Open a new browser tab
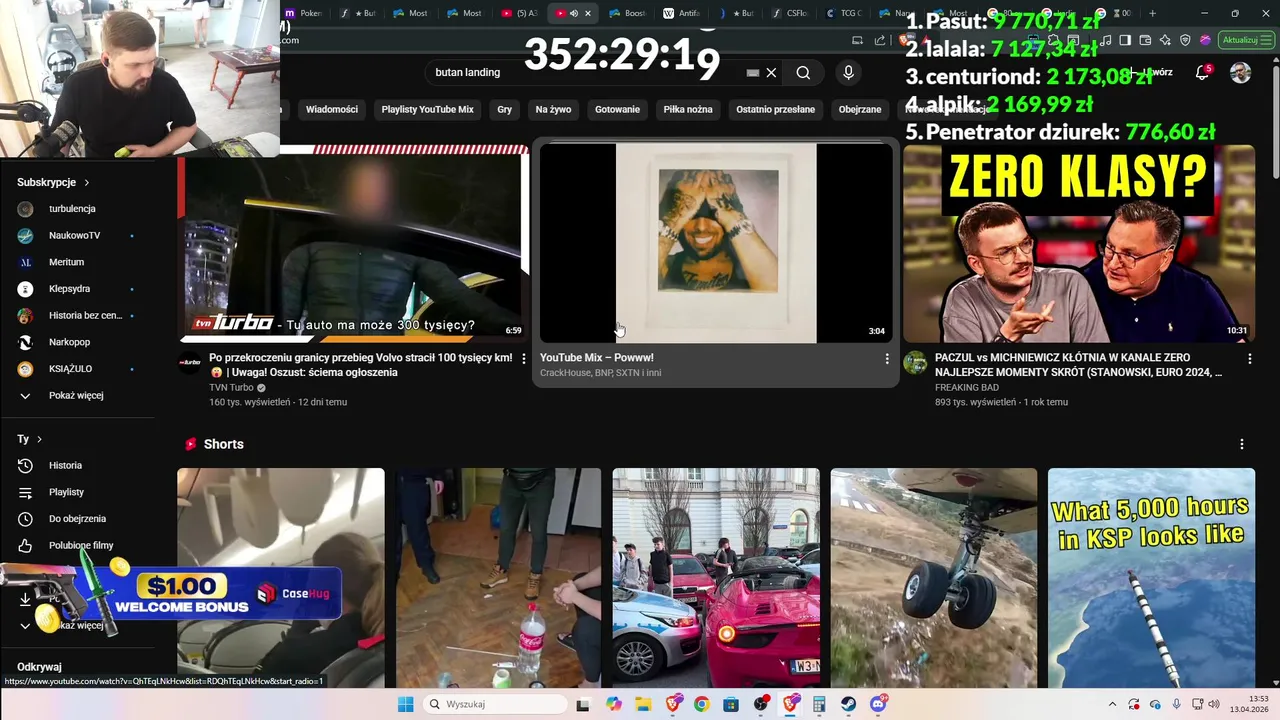This screenshot has width=1280, height=720. tap(1152, 13)
